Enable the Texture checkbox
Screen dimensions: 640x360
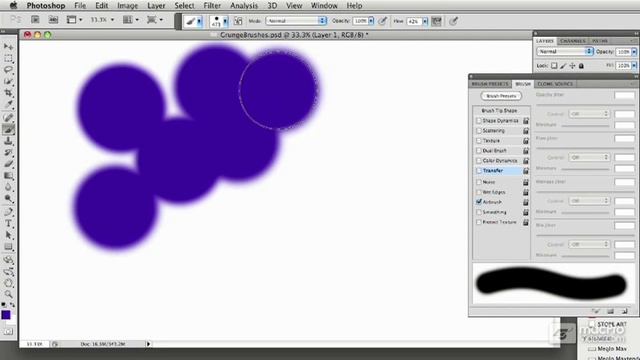point(479,140)
